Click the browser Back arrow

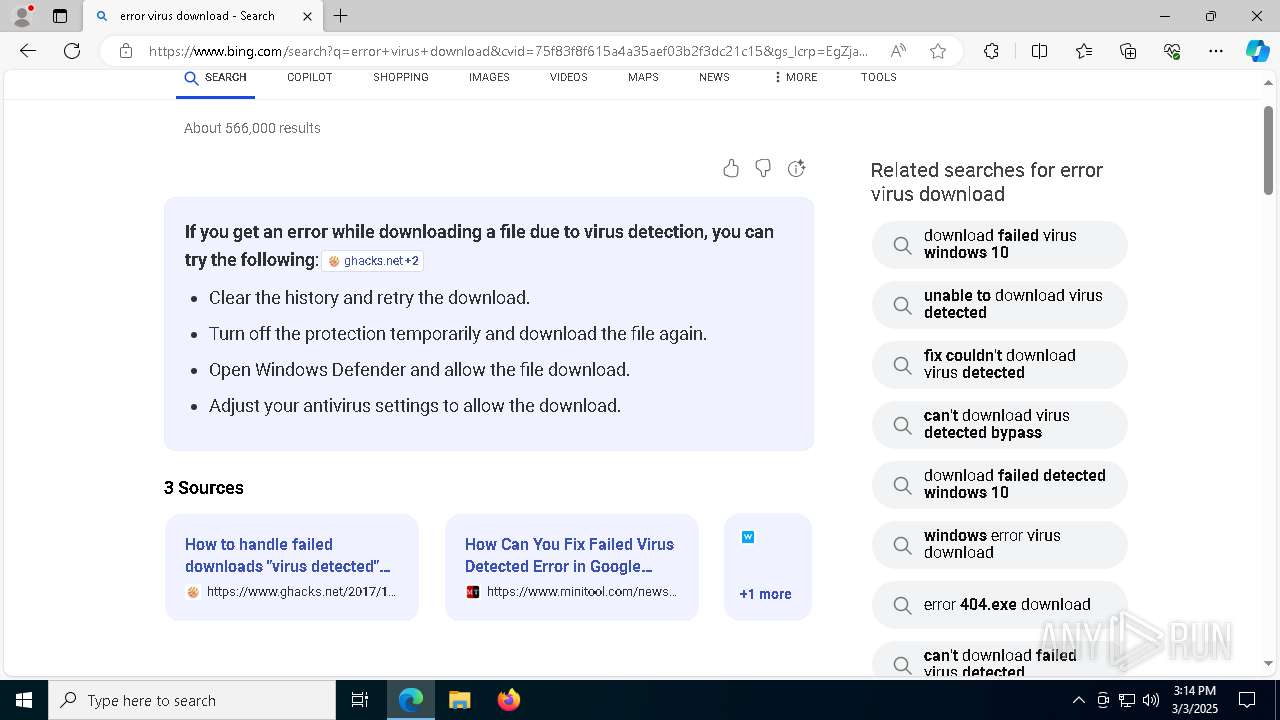tap(28, 51)
